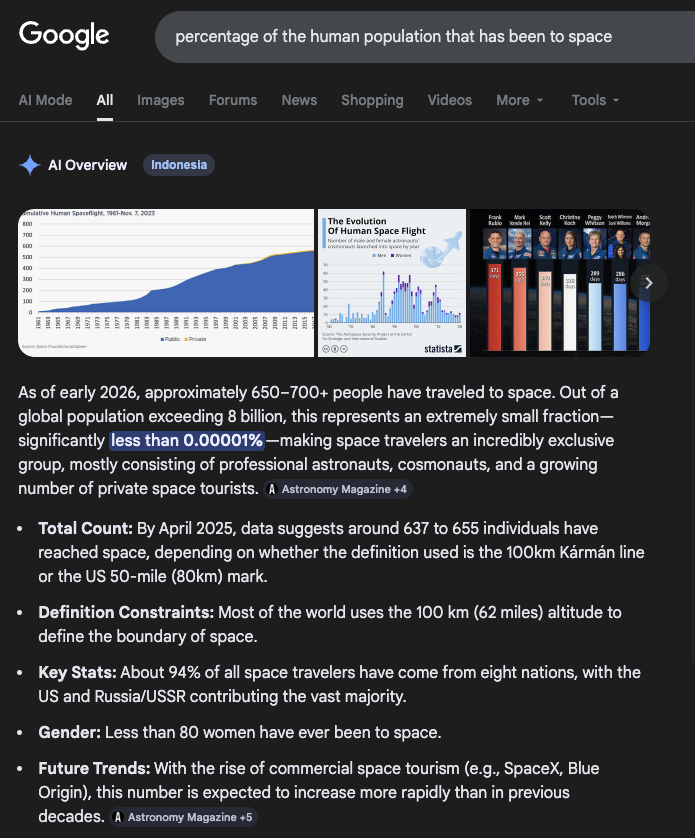Open the Astronomy Magazine +4 source chip
This screenshot has height=838, width=695.
click(338, 489)
